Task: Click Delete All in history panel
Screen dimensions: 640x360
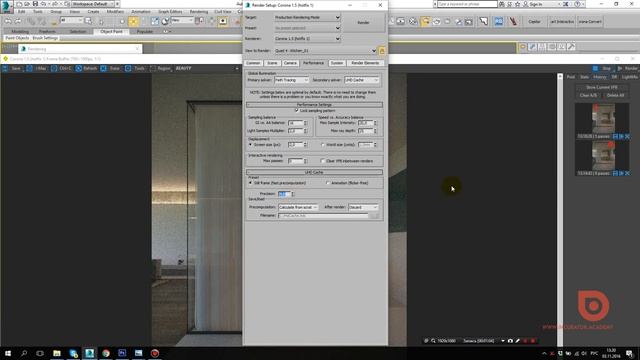Action: pos(616,96)
